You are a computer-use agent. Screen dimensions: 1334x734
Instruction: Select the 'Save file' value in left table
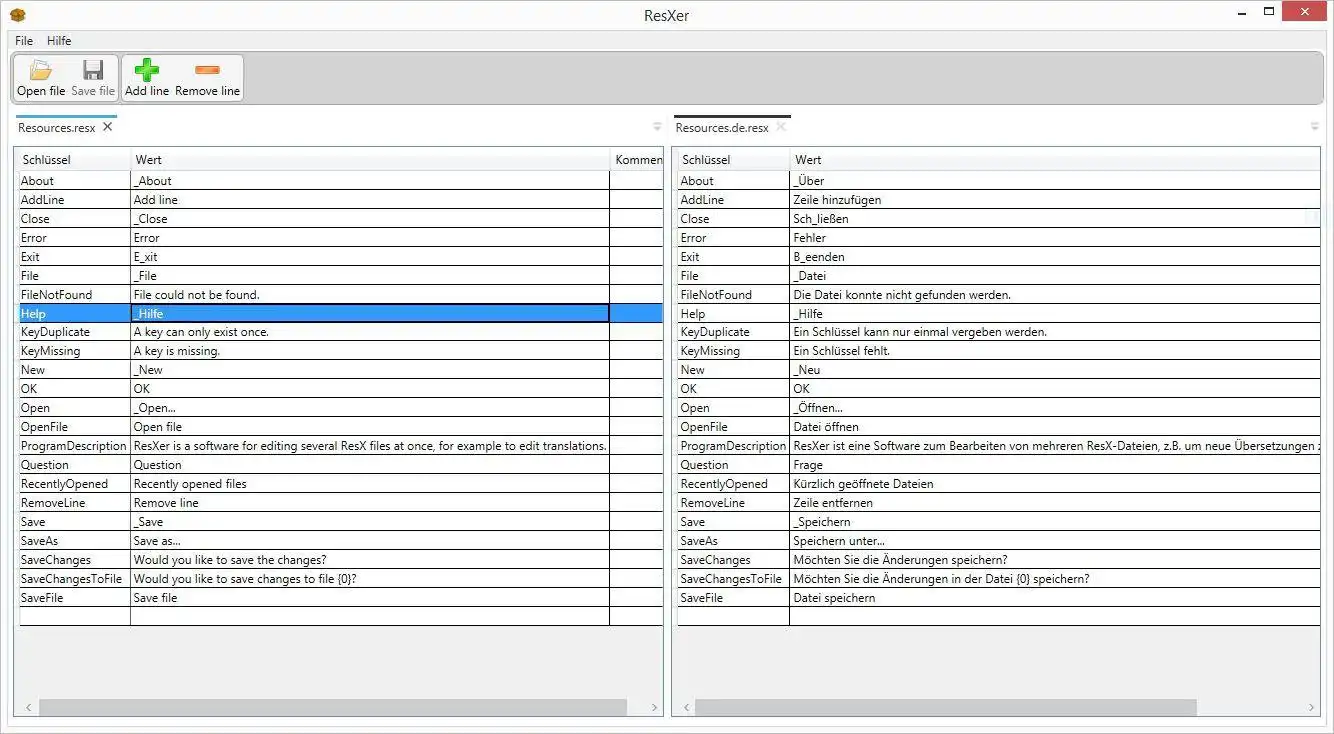pyautogui.click(x=370, y=598)
